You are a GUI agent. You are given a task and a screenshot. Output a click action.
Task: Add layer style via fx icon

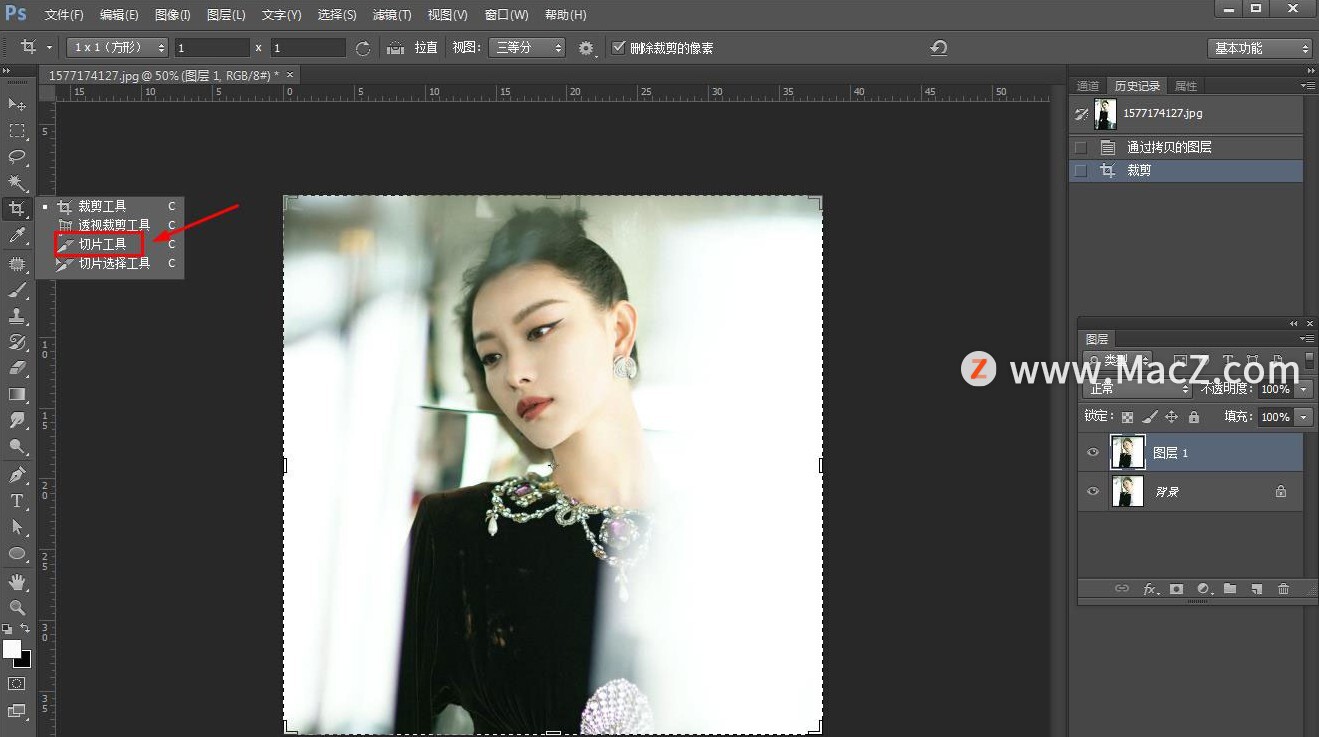[1150, 589]
